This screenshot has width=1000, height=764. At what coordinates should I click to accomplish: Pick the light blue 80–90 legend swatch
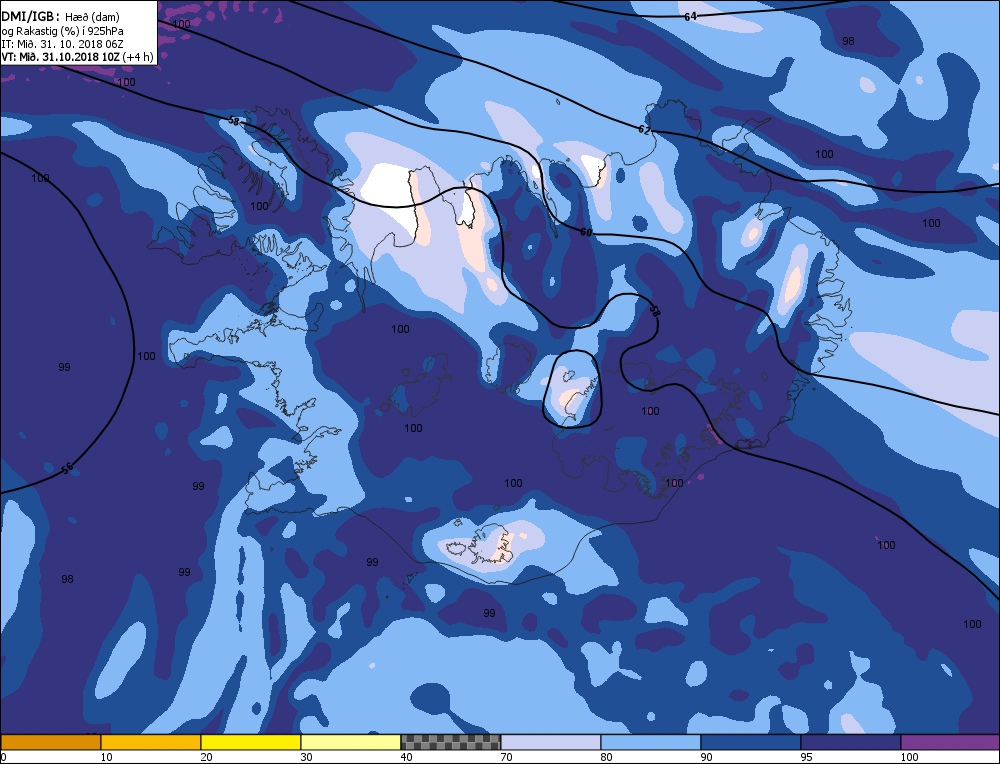[651, 742]
